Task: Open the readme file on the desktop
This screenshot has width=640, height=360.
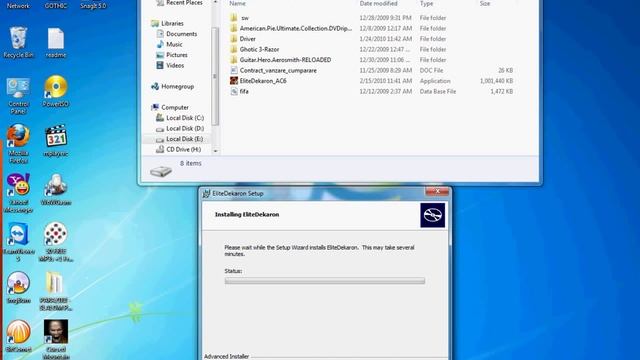Action: point(56,42)
